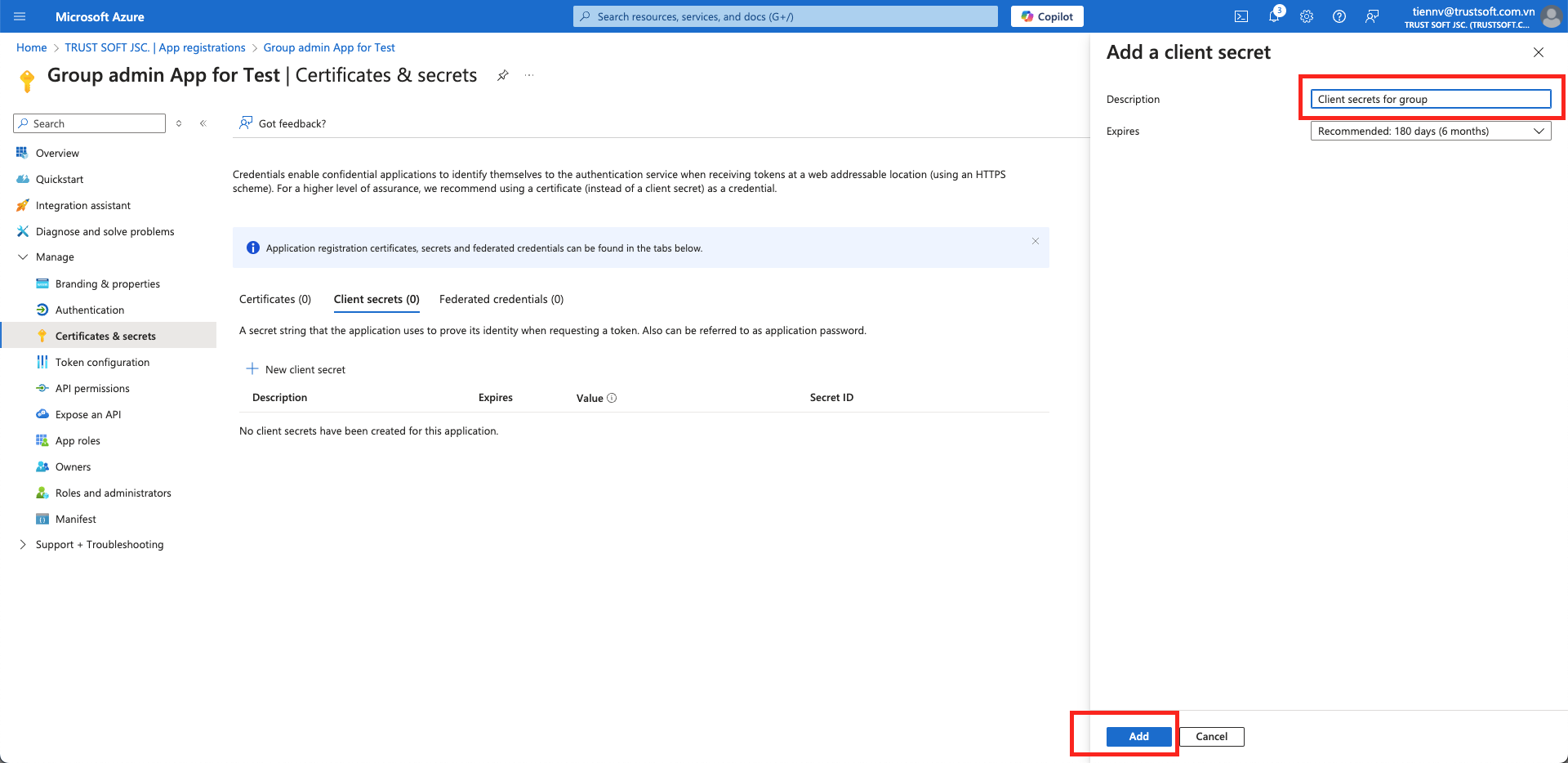The height and width of the screenshot is (763, 1568).
Task: Click the API permissions icon
Action: (42, 388)
